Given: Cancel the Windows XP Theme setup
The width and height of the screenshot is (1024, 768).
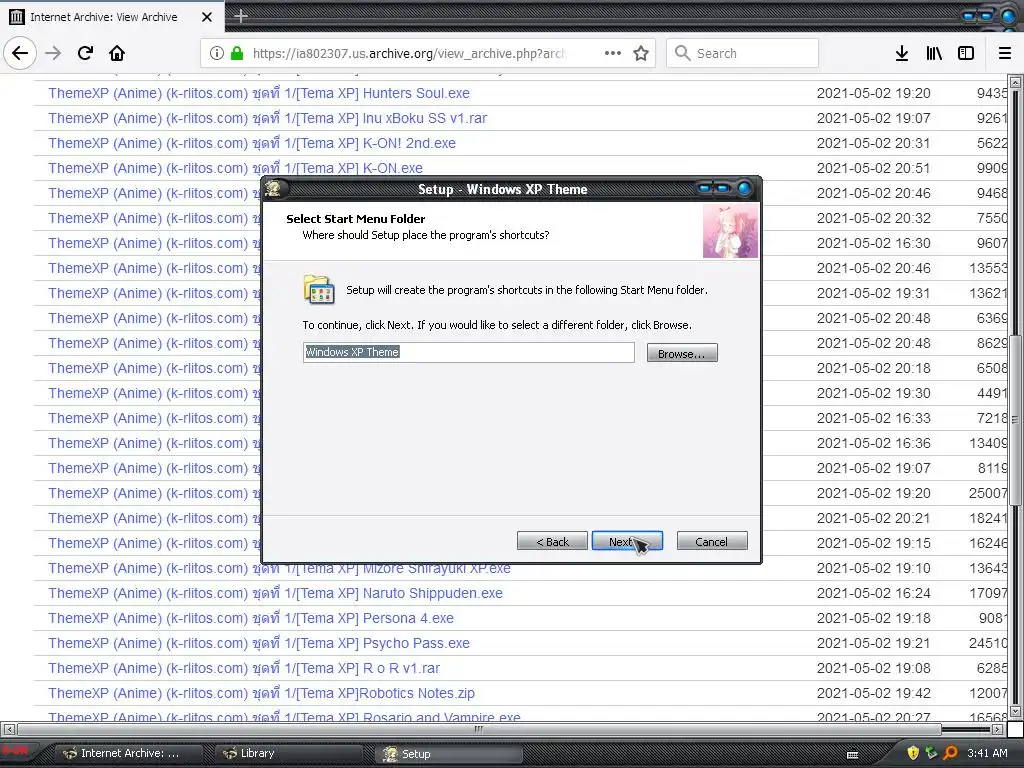Looking at the screenshot, I should point(712,541).
